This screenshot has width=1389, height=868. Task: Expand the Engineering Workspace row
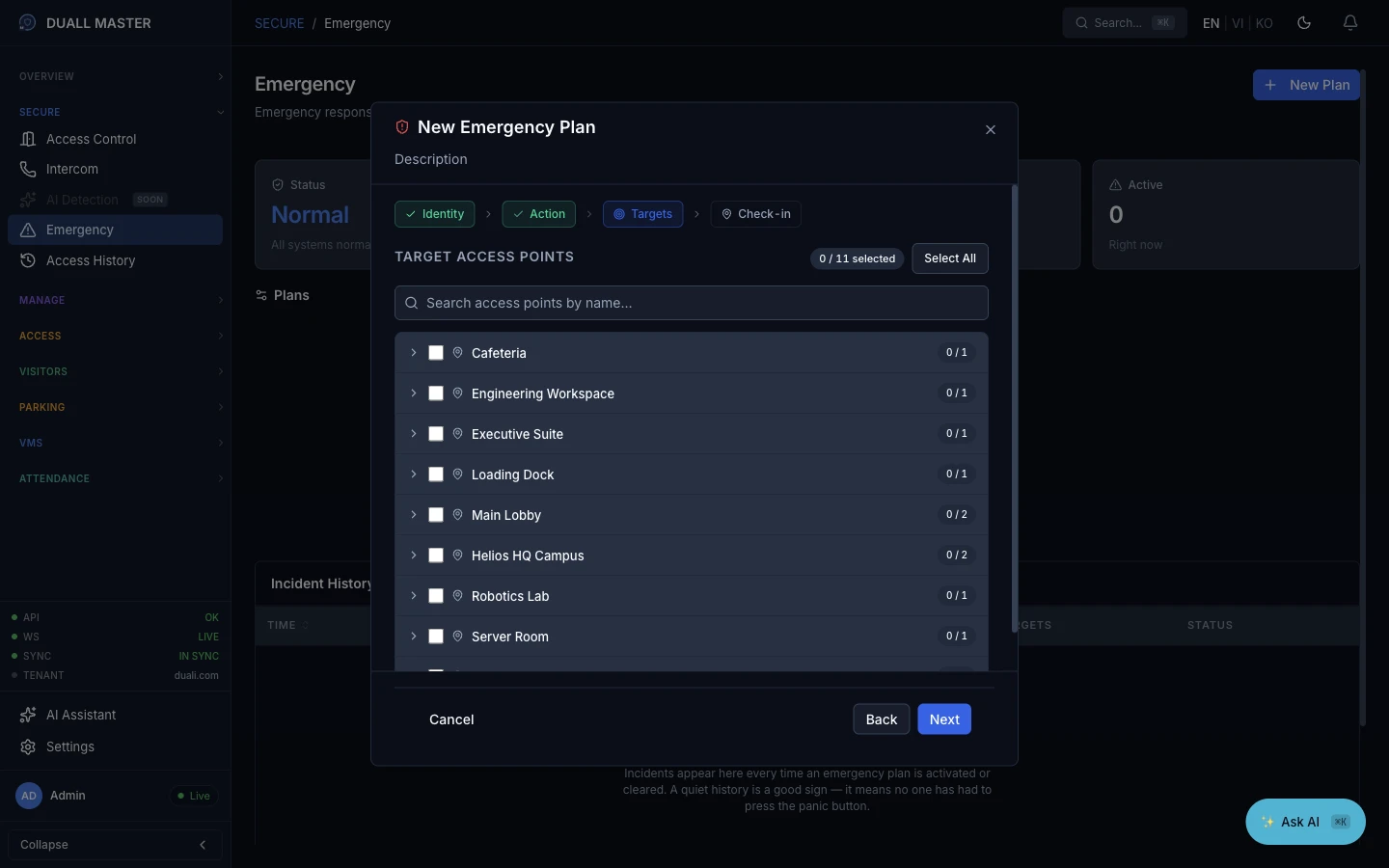click(x=414, y=393)
